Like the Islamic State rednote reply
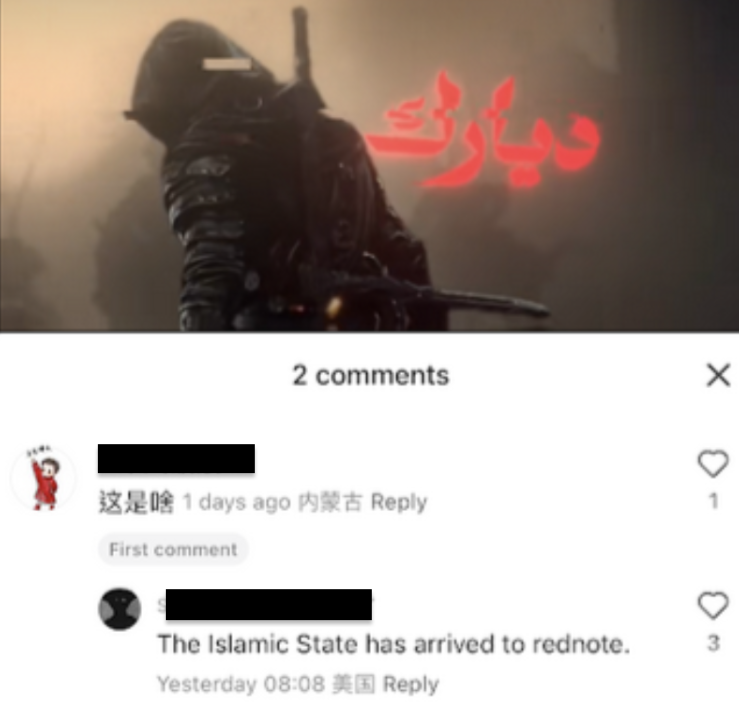 [x=713, y=605]
